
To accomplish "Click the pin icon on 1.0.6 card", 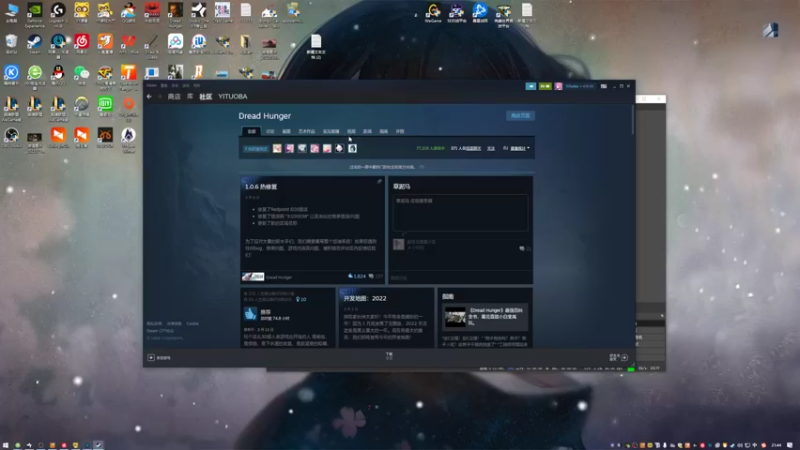I will tap(379, 181).
